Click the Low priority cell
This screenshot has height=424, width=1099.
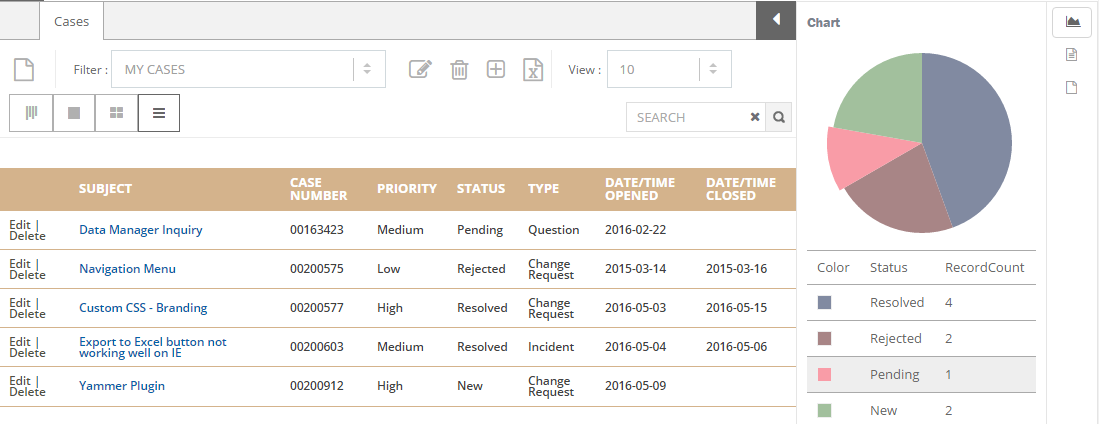point(388,268)
